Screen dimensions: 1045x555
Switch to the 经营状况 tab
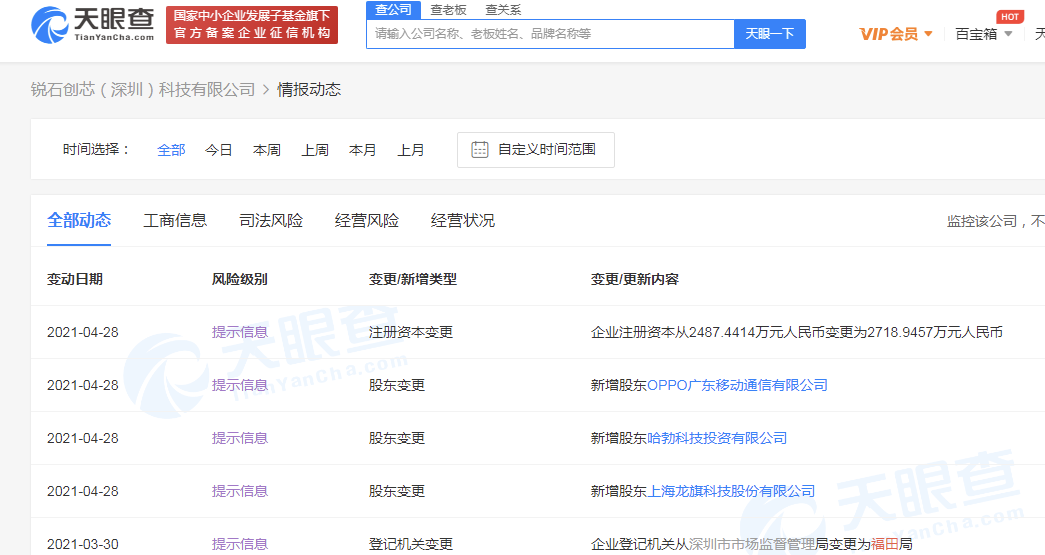[463, 221]
